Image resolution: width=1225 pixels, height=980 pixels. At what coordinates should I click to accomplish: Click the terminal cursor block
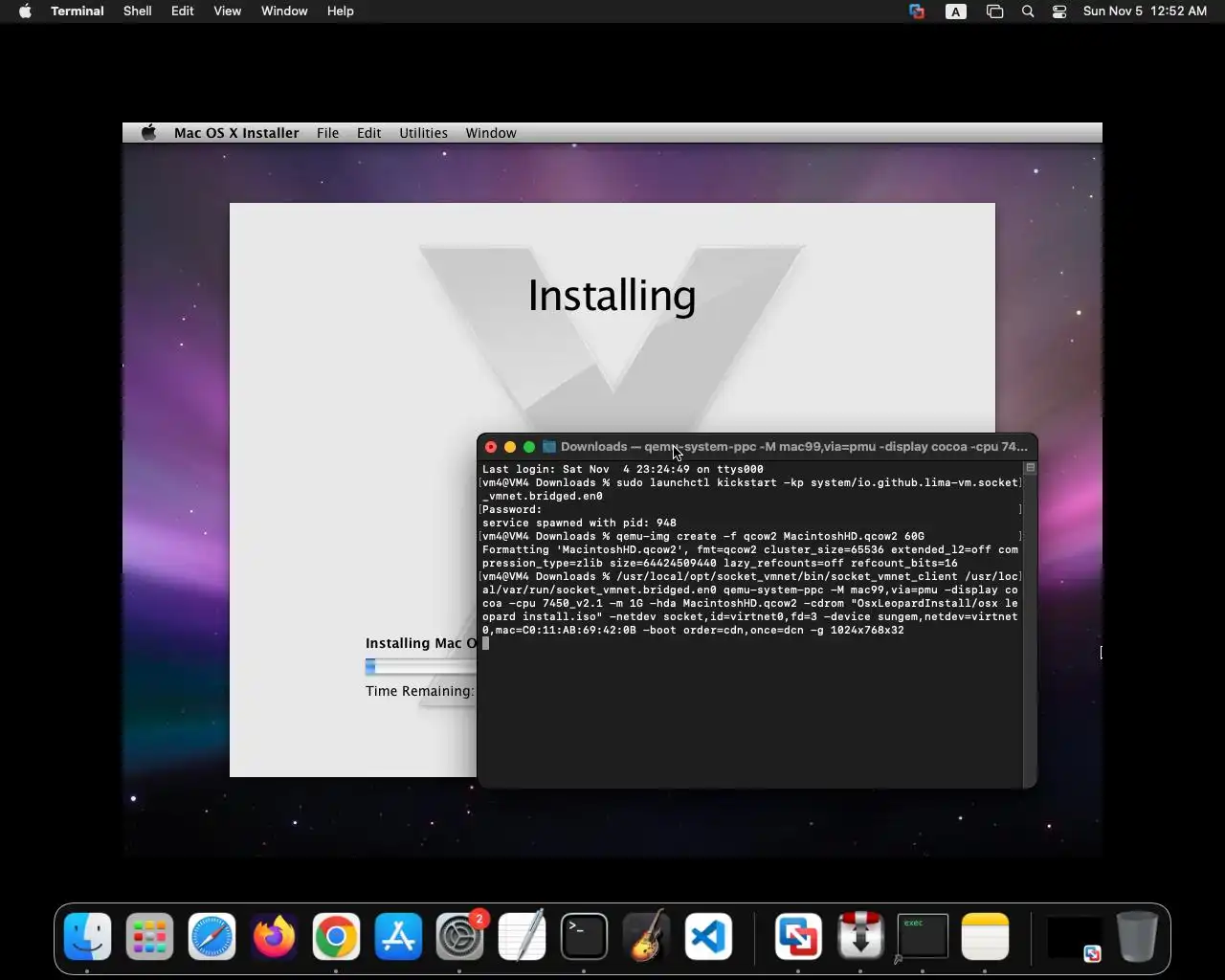[486, 643]
